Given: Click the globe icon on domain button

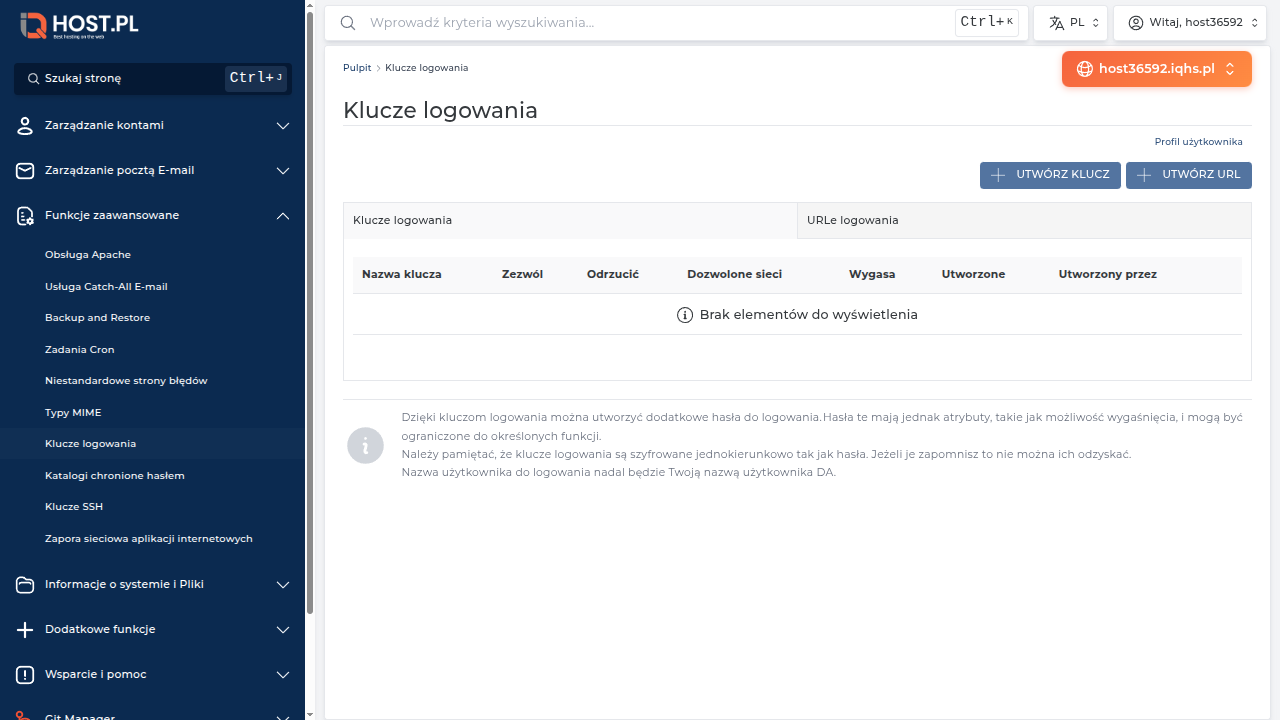Looking at the screenshot, I should (x=1085, y=69).
